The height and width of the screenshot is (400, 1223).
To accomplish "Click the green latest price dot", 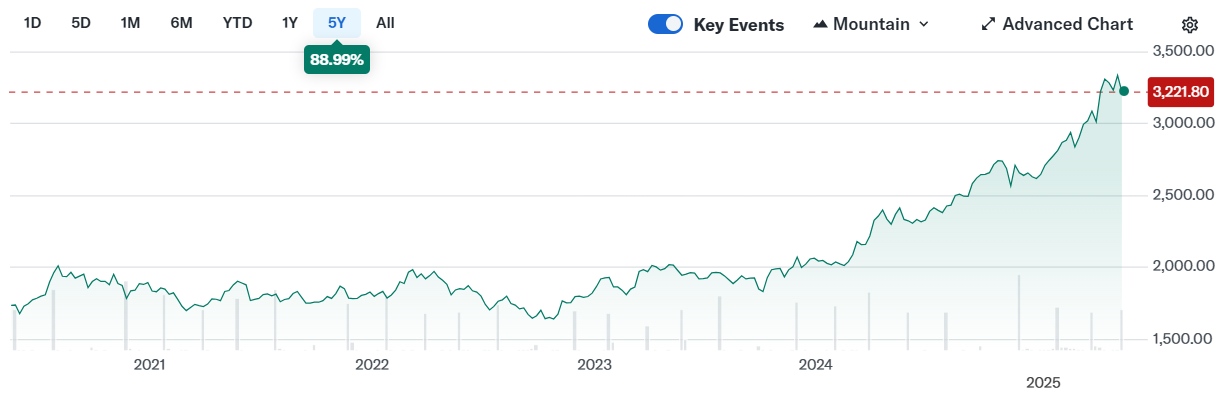I will click(x=1124, y=91).
